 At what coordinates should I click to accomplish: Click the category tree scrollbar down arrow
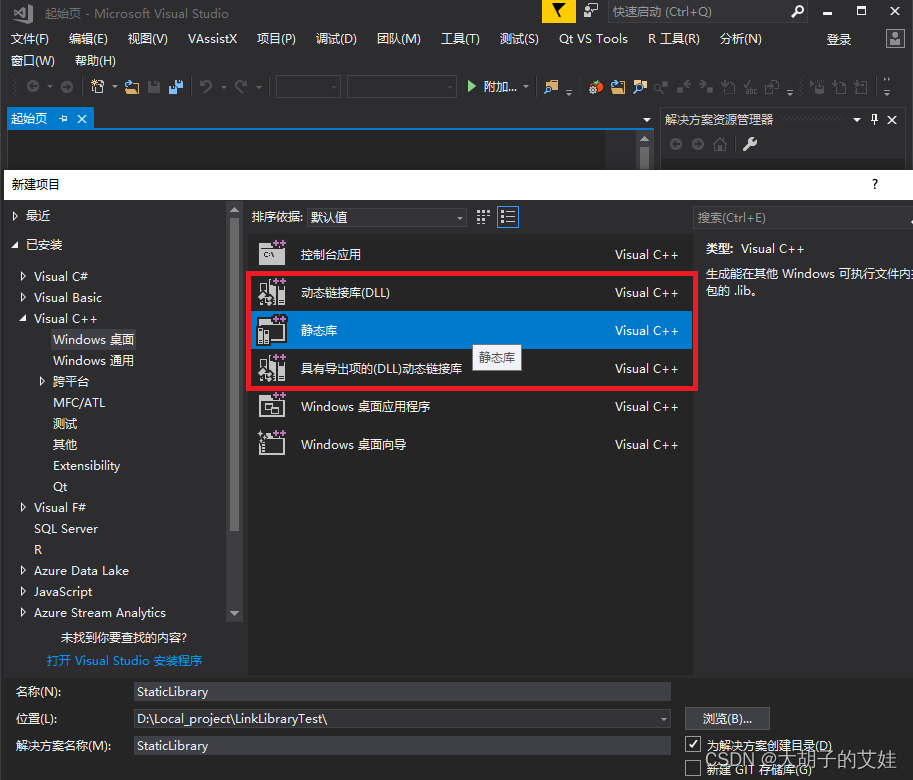pos(235,613)
